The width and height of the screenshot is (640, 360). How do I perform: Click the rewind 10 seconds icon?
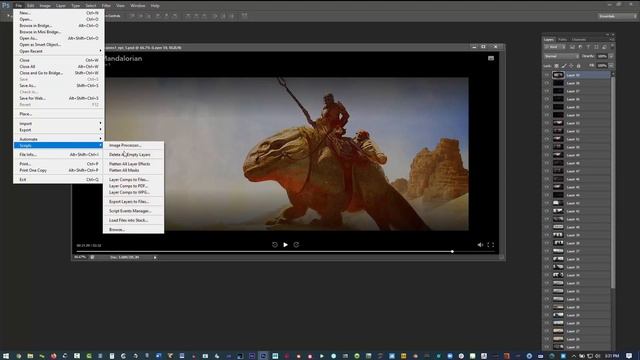coord(275,244)
